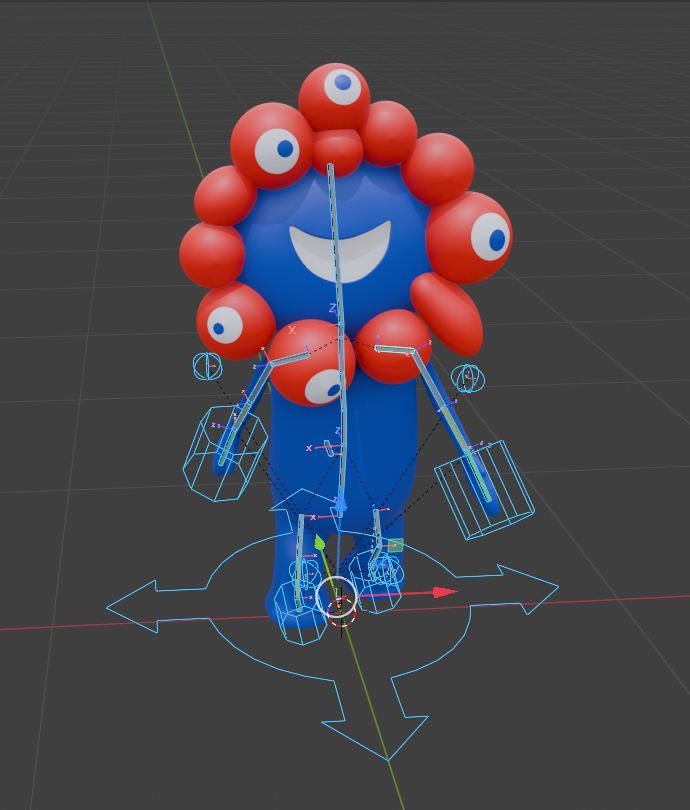
Task: Click the blue Z-axis move gizmo arrow
Action: point(340,506)
